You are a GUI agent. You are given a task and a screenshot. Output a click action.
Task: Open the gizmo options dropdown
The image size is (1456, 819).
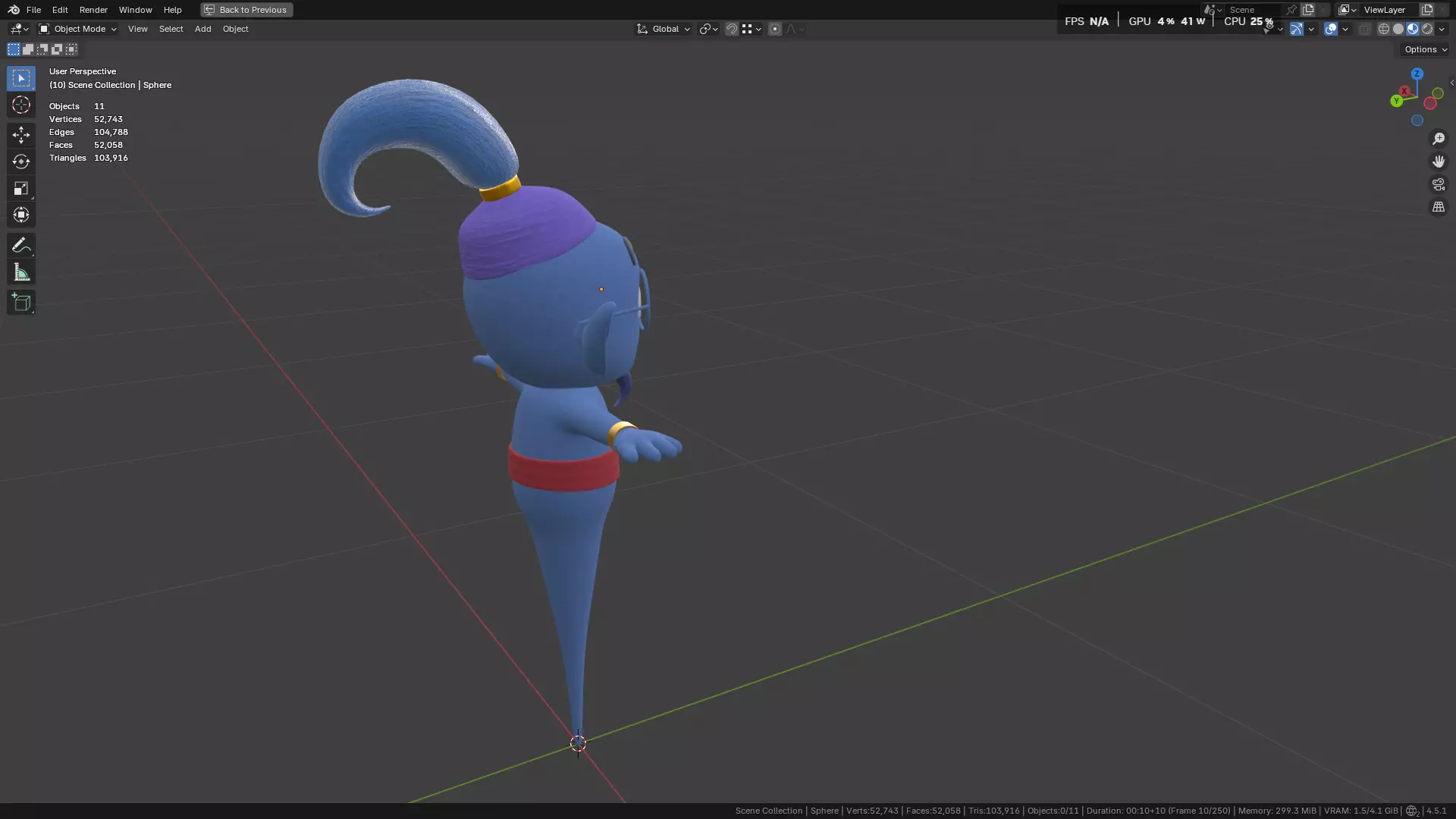tap(1311, 29)
